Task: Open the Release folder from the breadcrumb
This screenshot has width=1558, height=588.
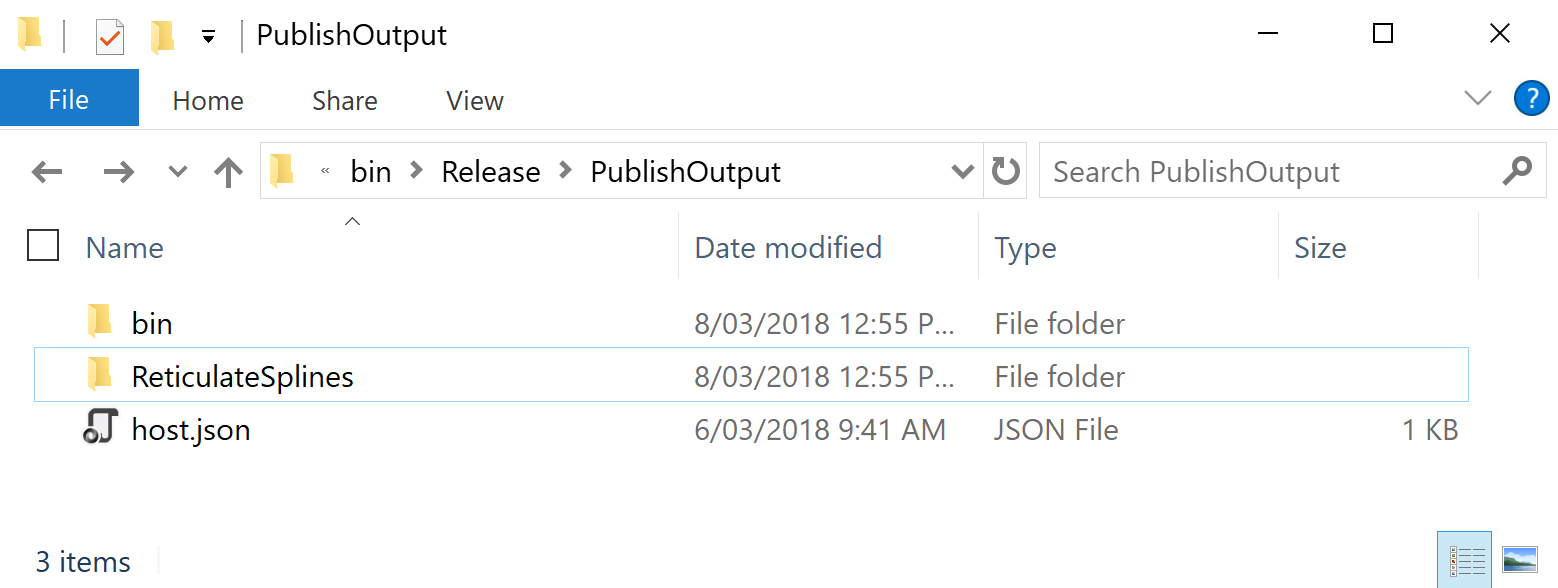Action: [x=491, y=171]
